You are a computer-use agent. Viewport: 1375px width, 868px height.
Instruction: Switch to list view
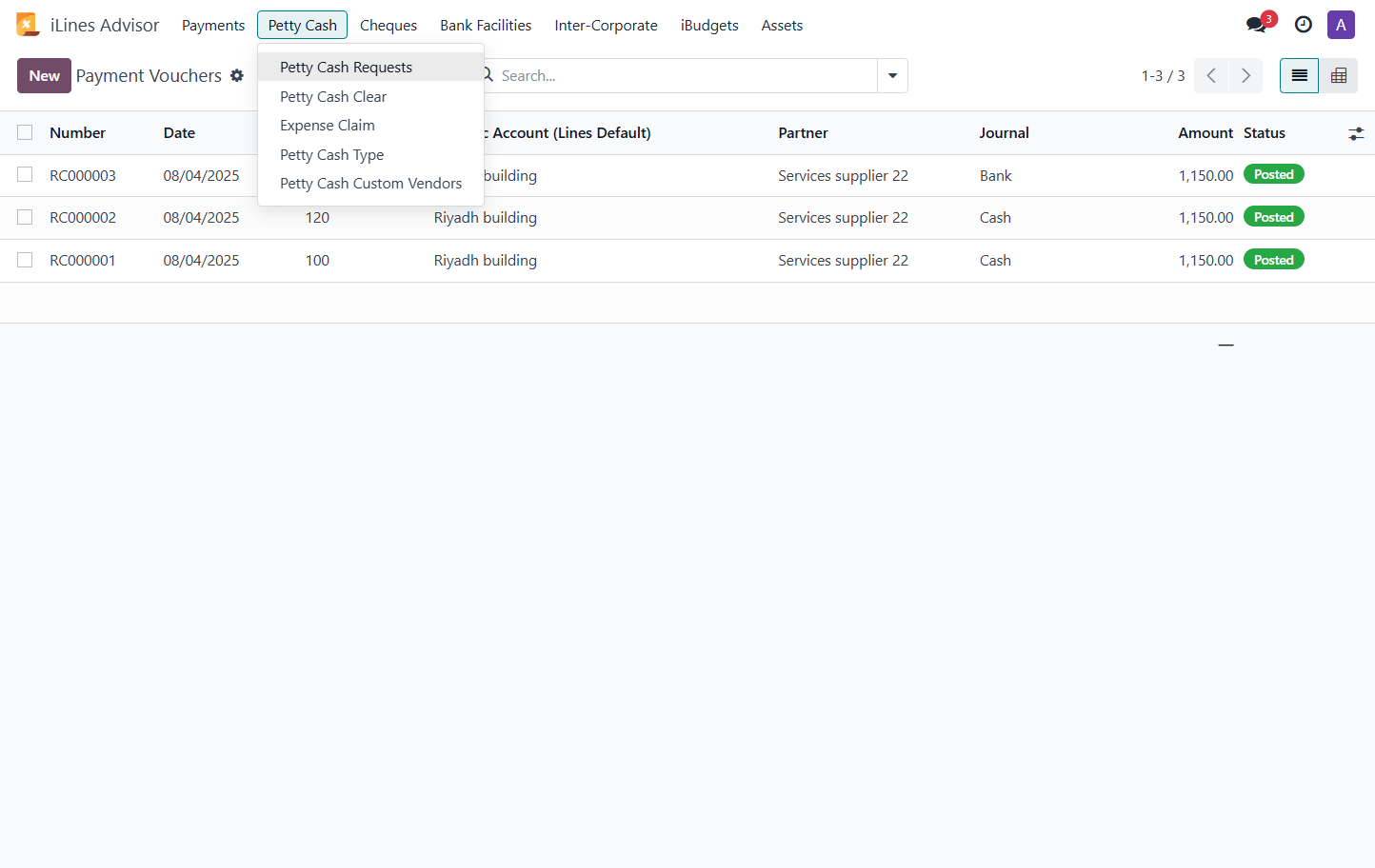pos(1299,75)
